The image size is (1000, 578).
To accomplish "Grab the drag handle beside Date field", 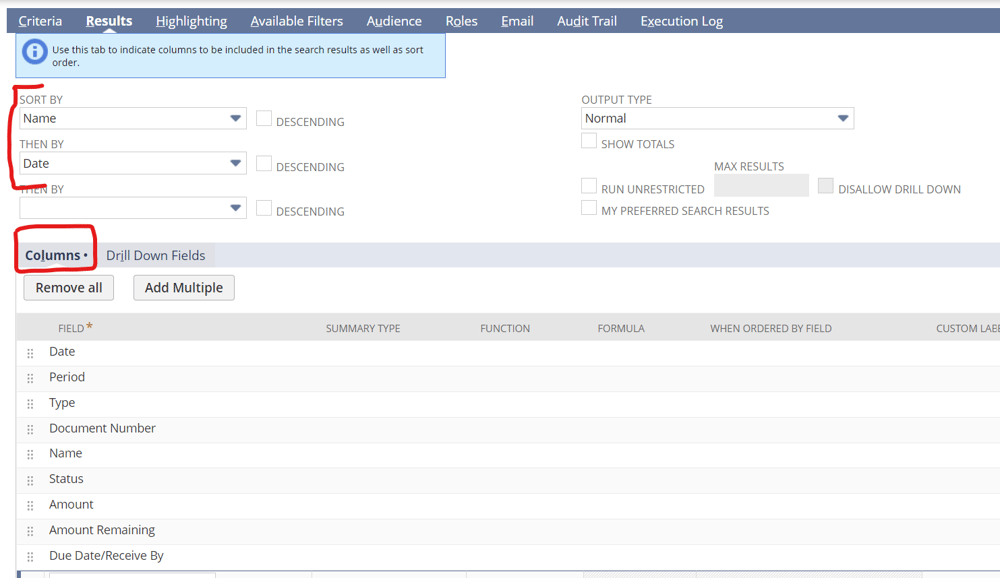I will 30,352.
